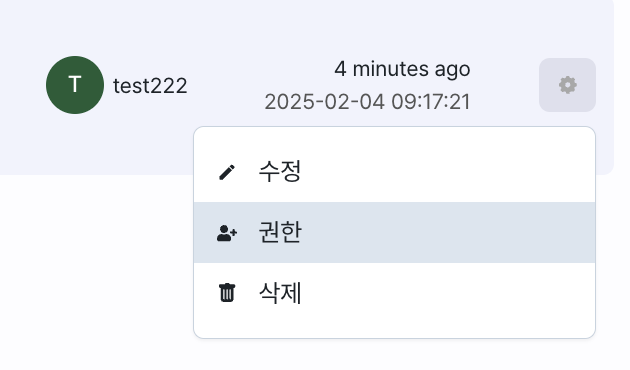Click the gear settings icon

pos(567,85)
